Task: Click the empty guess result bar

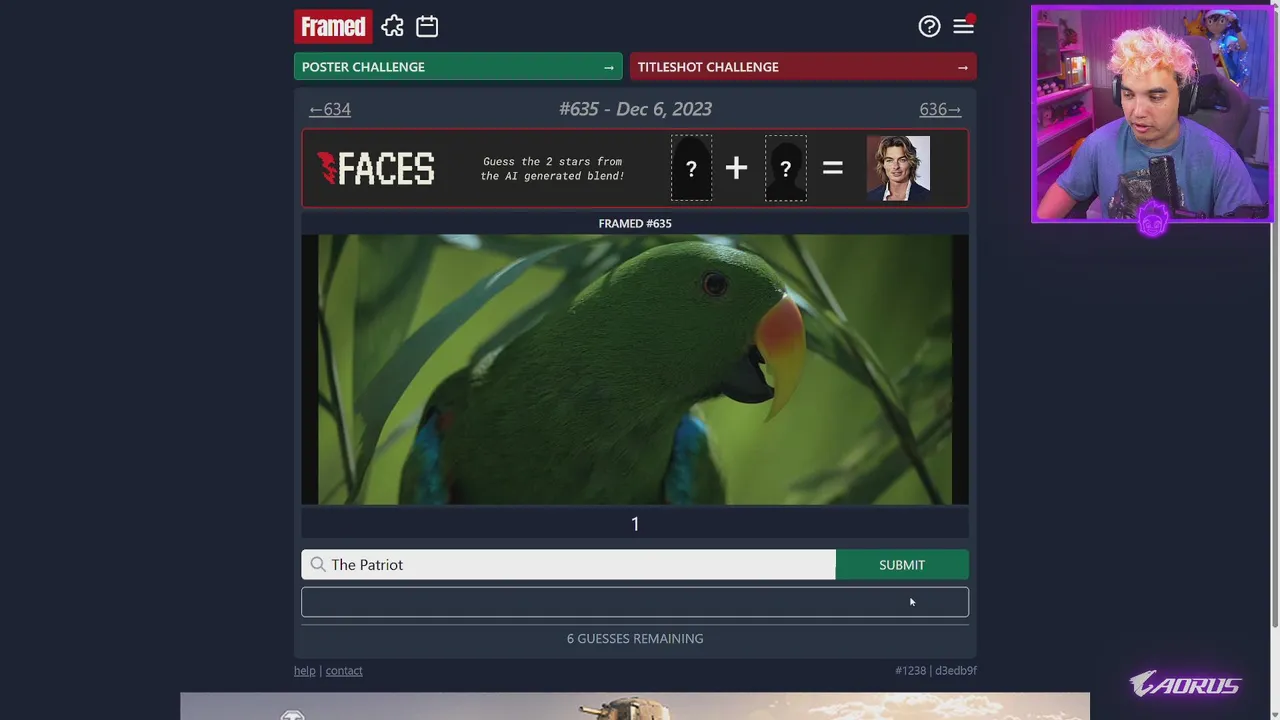Action: (635, 602)
